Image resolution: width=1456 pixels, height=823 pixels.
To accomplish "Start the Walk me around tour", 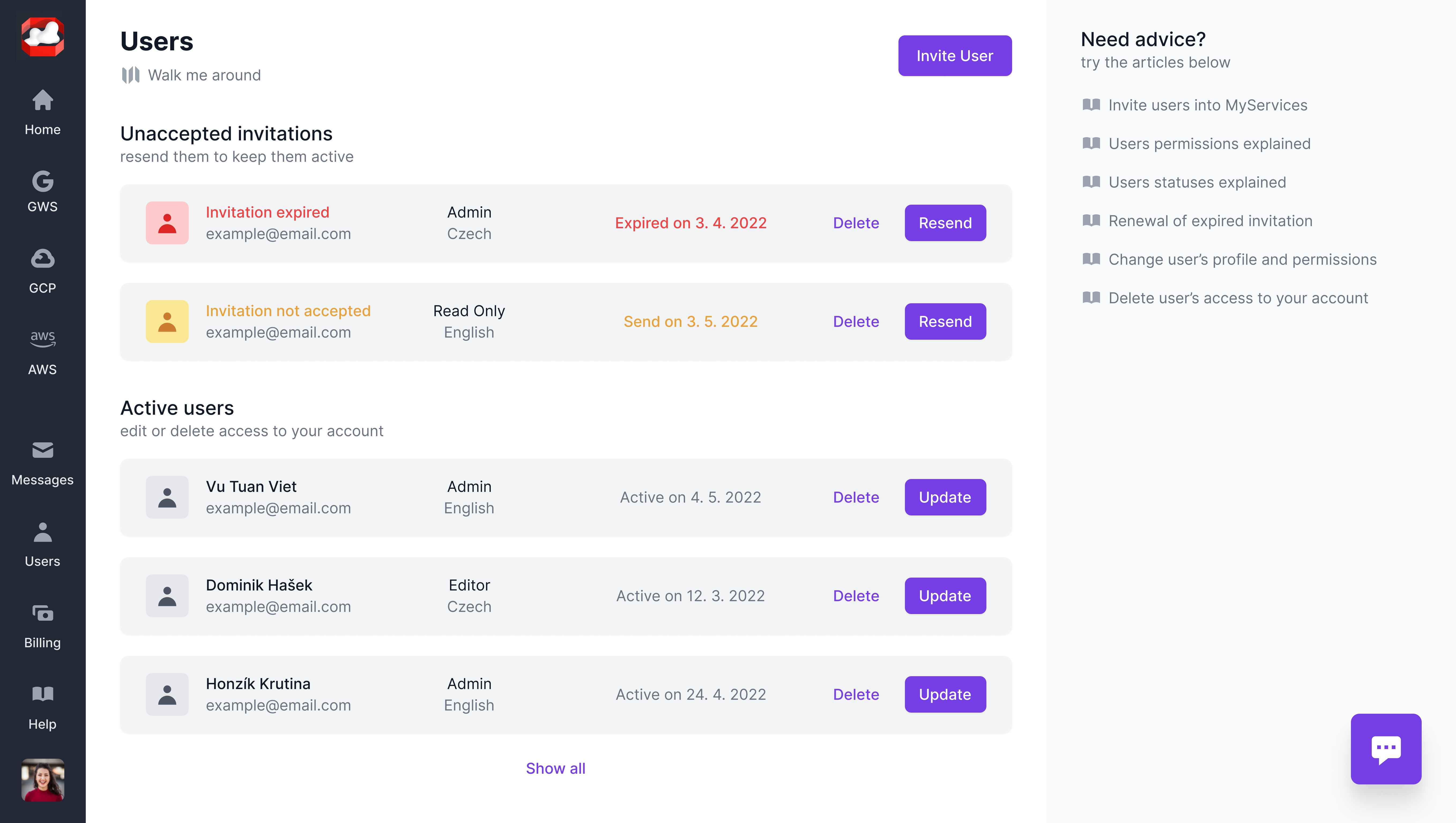I will point(204,75).
